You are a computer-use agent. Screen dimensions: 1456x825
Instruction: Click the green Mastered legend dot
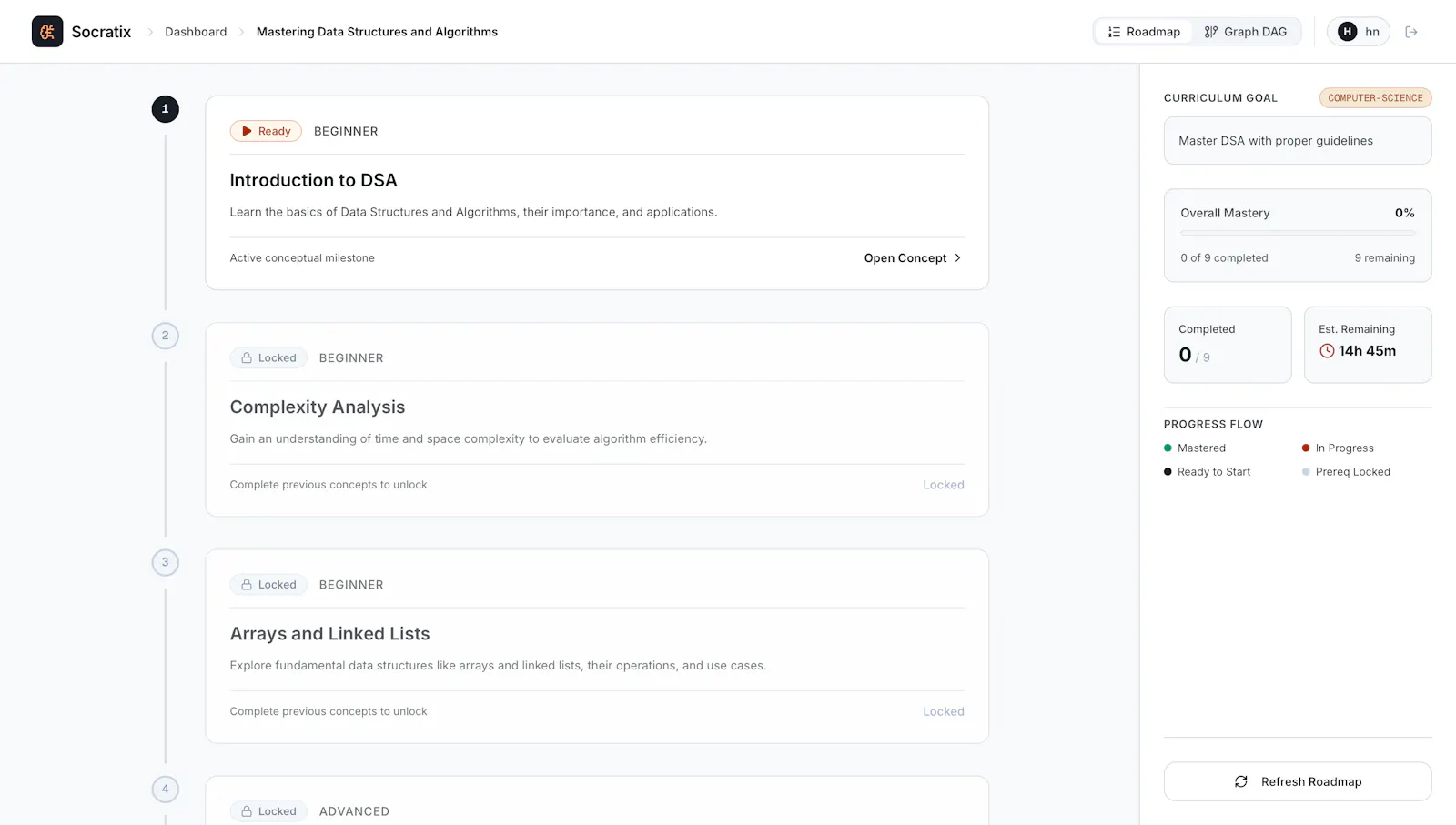pos(1168,448)
